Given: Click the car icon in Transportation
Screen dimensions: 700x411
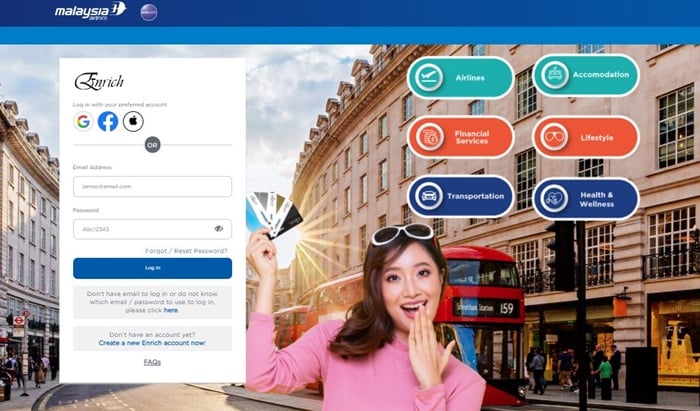Looking at the screenshot, I should (429, 196).
